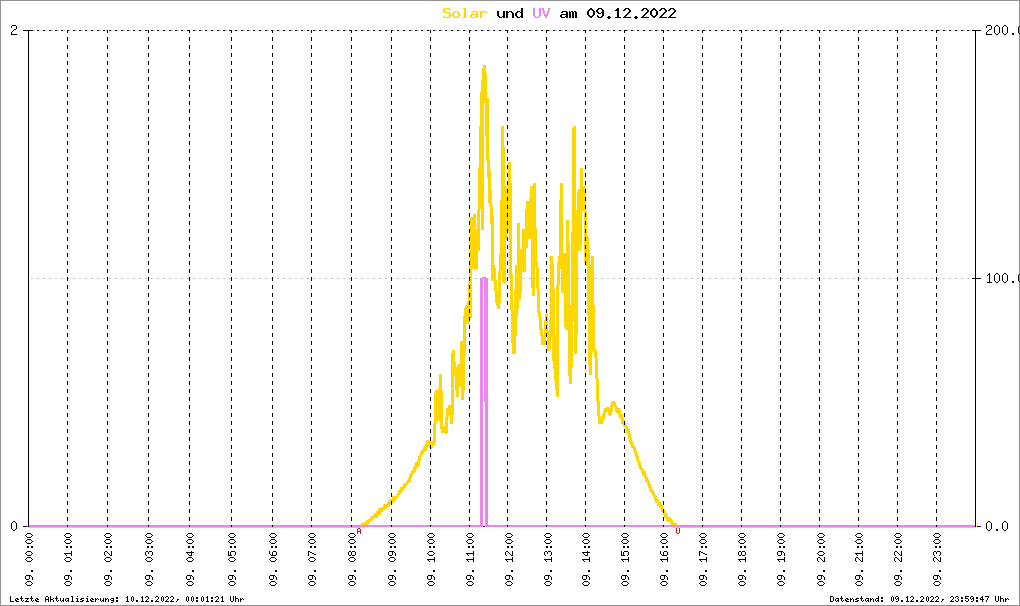
Task: Click the '09. 20:00' time axis label
Action: point(820,559)
